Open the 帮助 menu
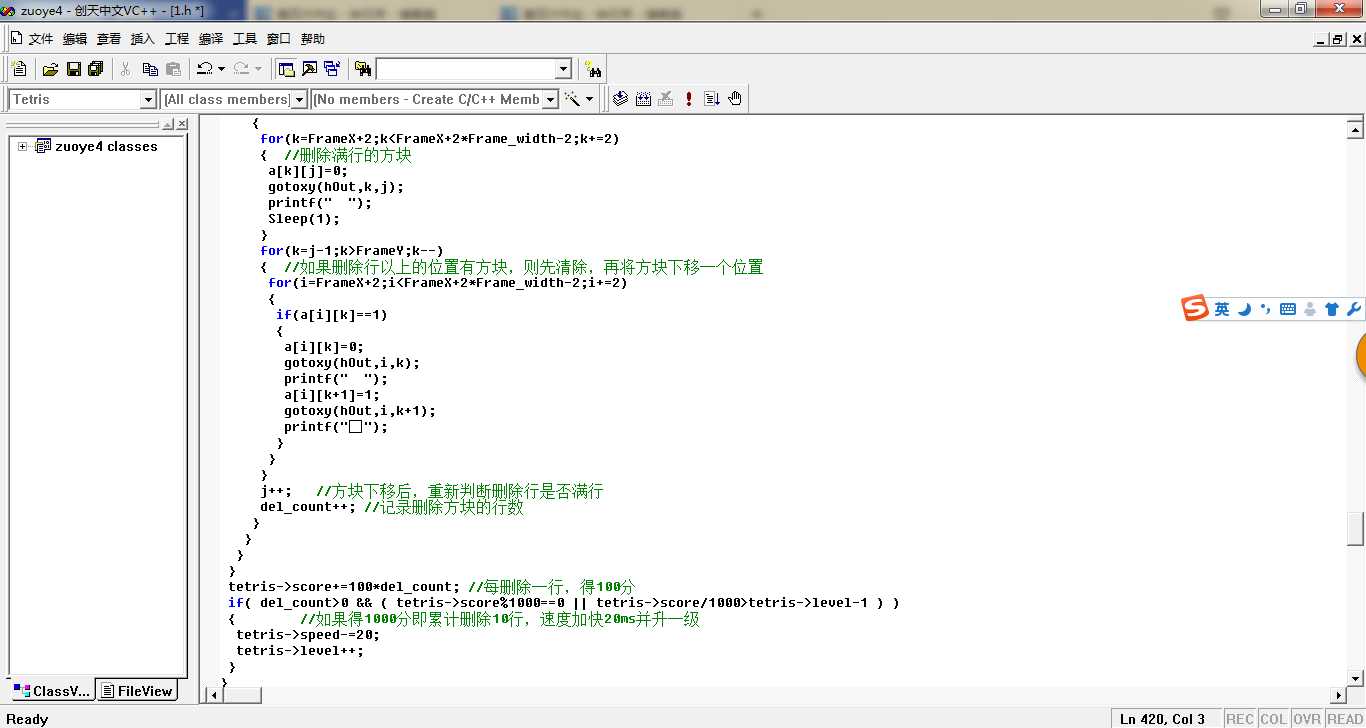The image size is (1366, 728). (x=313, y=39)
